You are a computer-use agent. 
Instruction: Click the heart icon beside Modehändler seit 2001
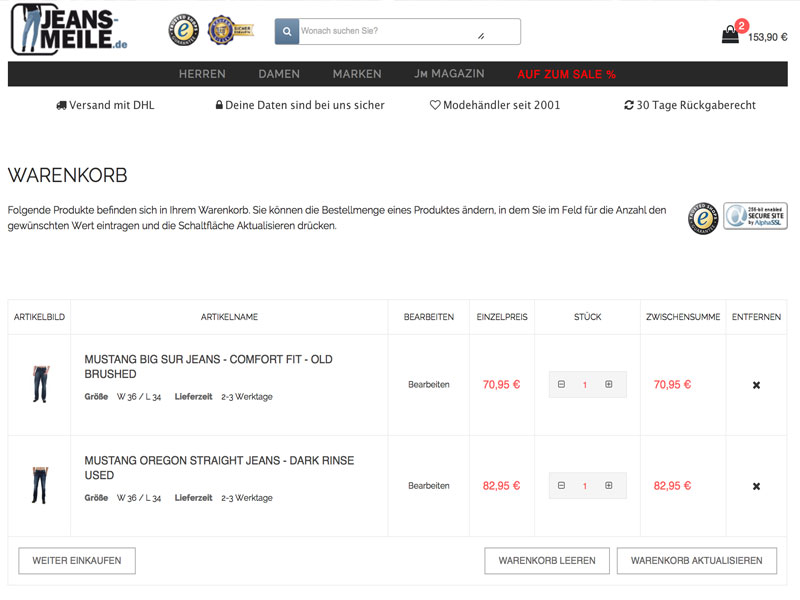(x=435, y=105)
